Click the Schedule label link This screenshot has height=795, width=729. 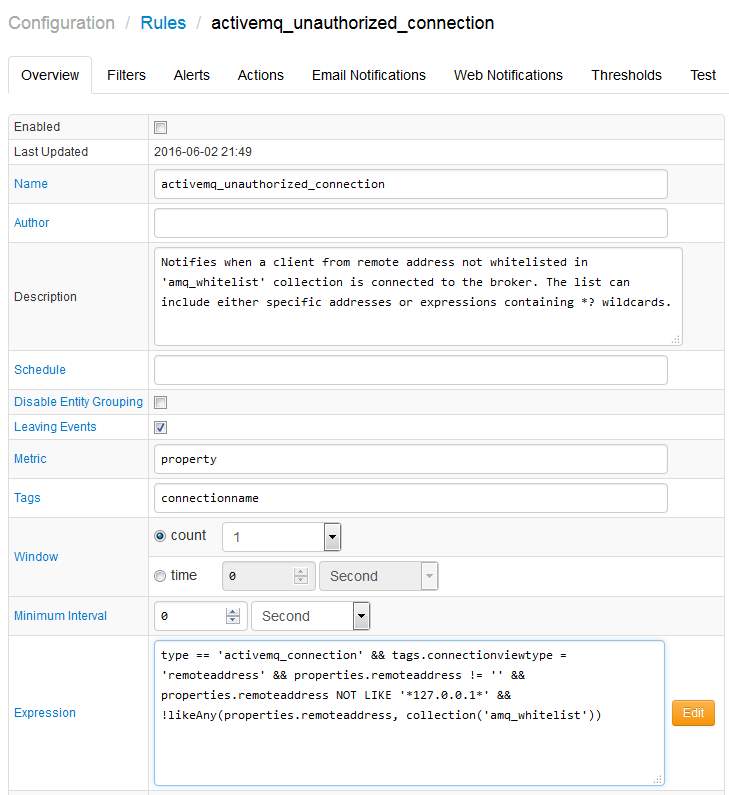pos(40,370)
